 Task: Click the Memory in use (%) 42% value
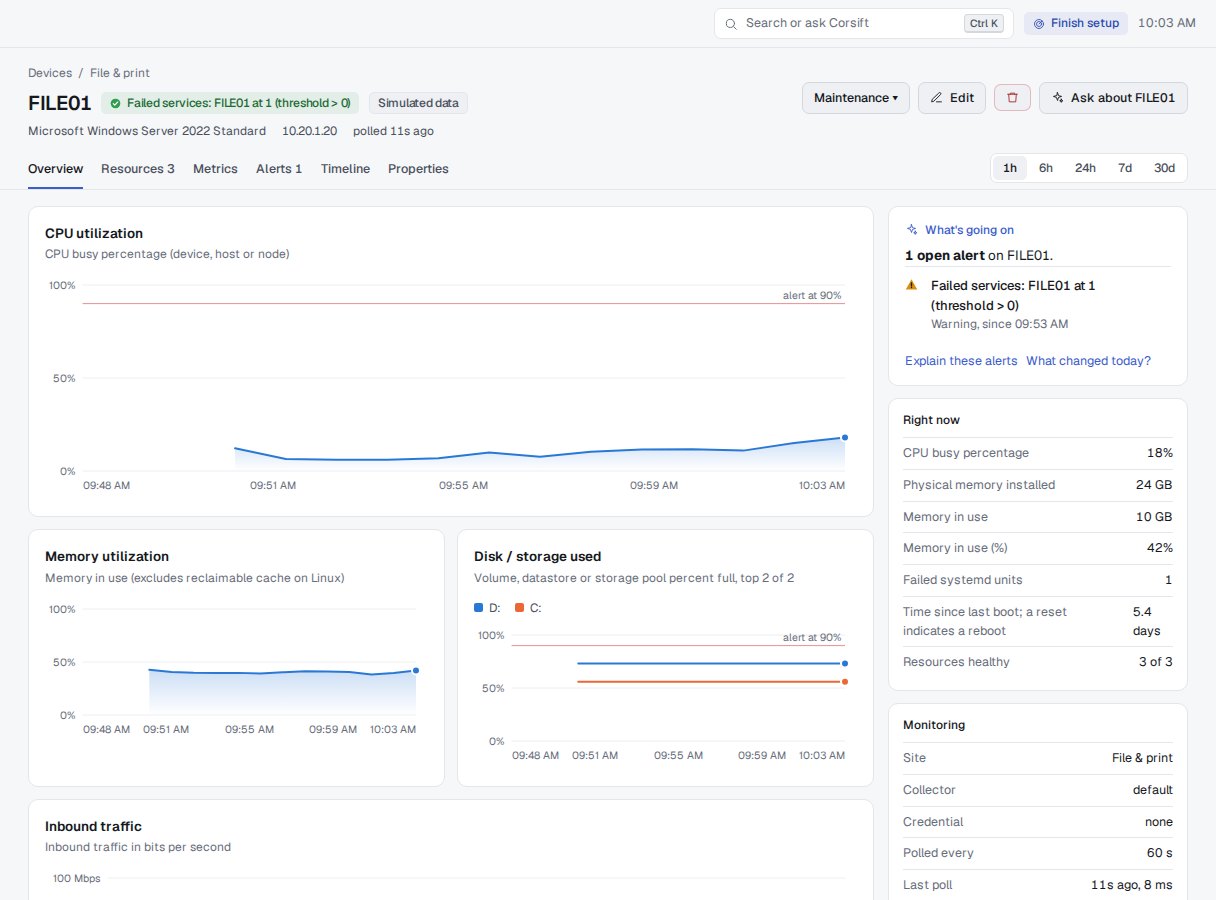coord(1160,548)
